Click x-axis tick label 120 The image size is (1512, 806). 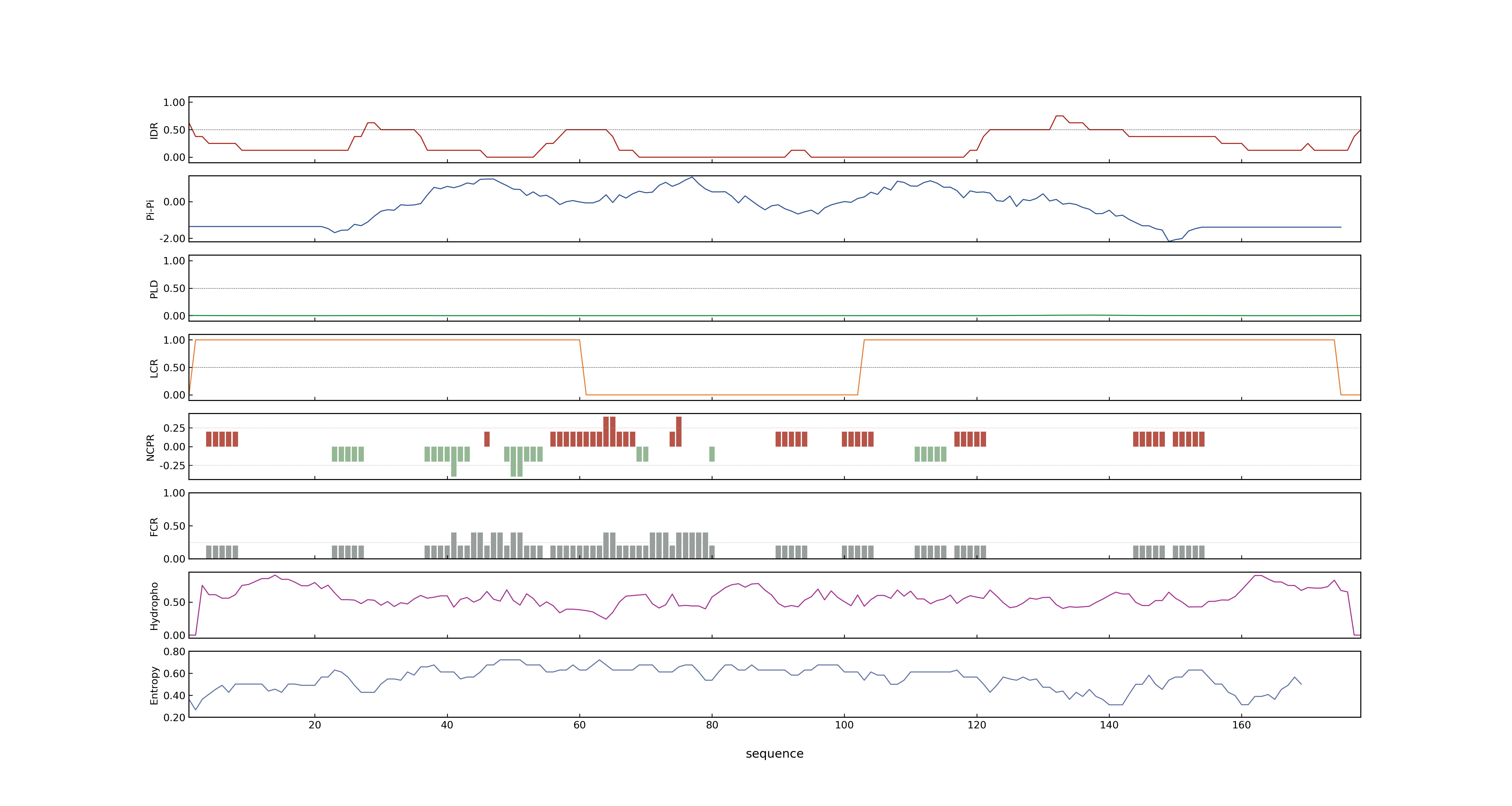click(x=977, y=725)
